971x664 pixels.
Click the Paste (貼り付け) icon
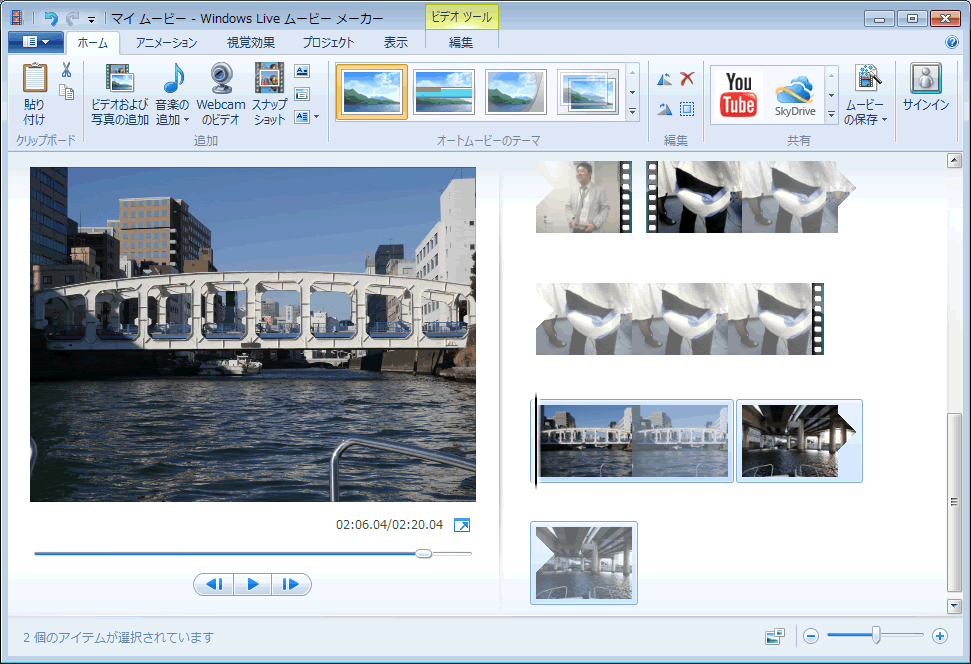35,79
